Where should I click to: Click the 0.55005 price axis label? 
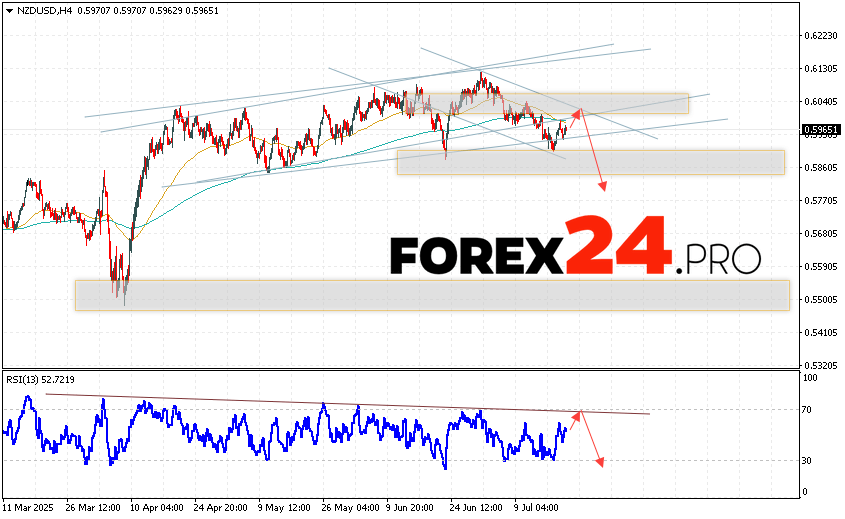coord(819,300)
